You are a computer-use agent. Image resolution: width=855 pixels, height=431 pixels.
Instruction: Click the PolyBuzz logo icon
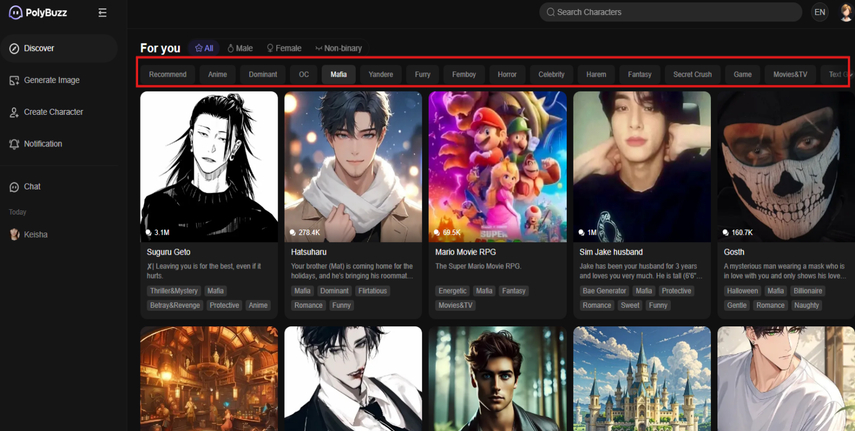[14, 12]
